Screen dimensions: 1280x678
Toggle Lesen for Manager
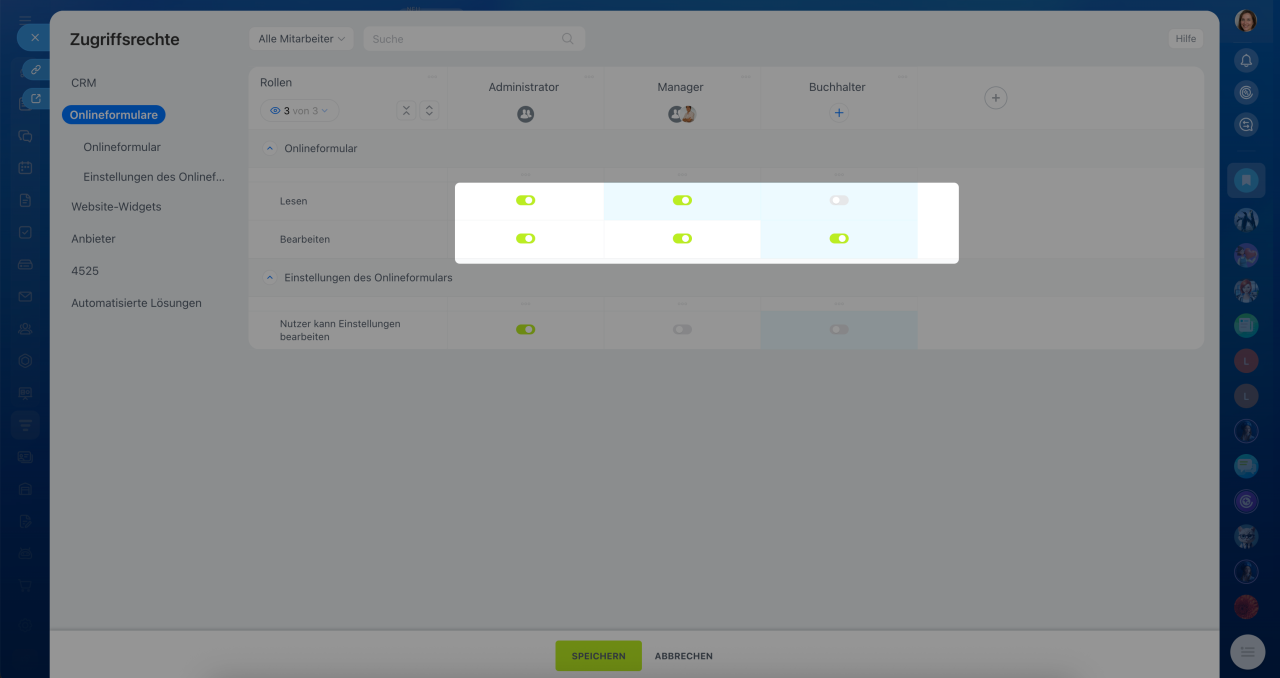(x=682, y=200)
